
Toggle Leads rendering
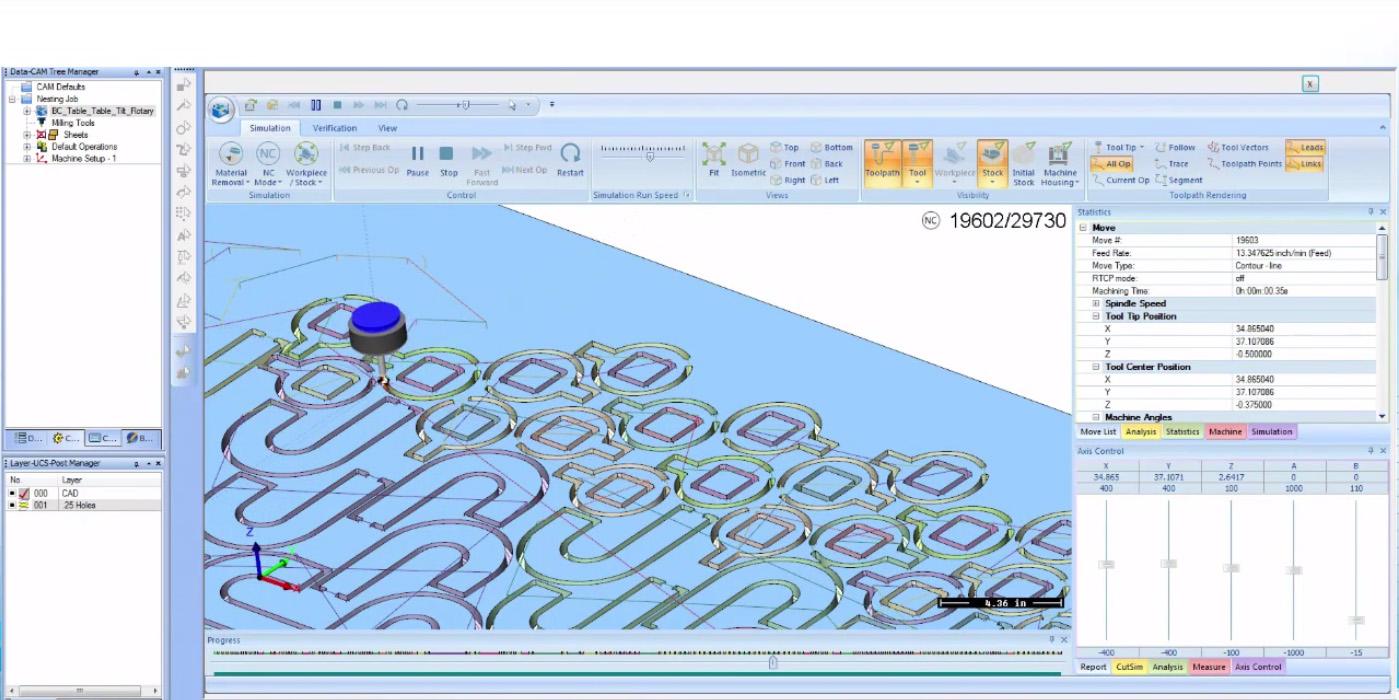[x=1305, y=147]
